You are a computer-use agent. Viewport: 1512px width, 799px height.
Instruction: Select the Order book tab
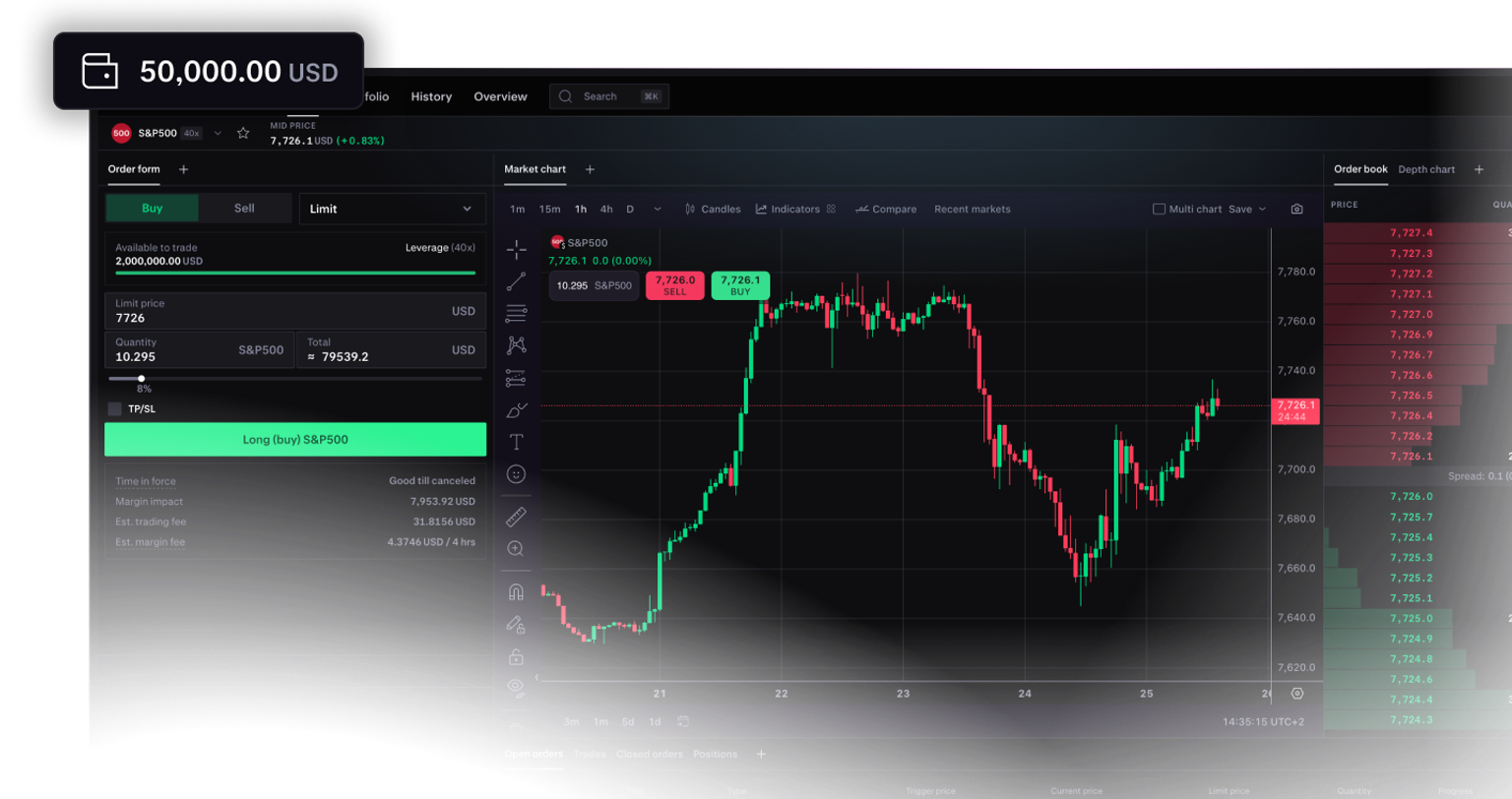[x=1360, y=169]
